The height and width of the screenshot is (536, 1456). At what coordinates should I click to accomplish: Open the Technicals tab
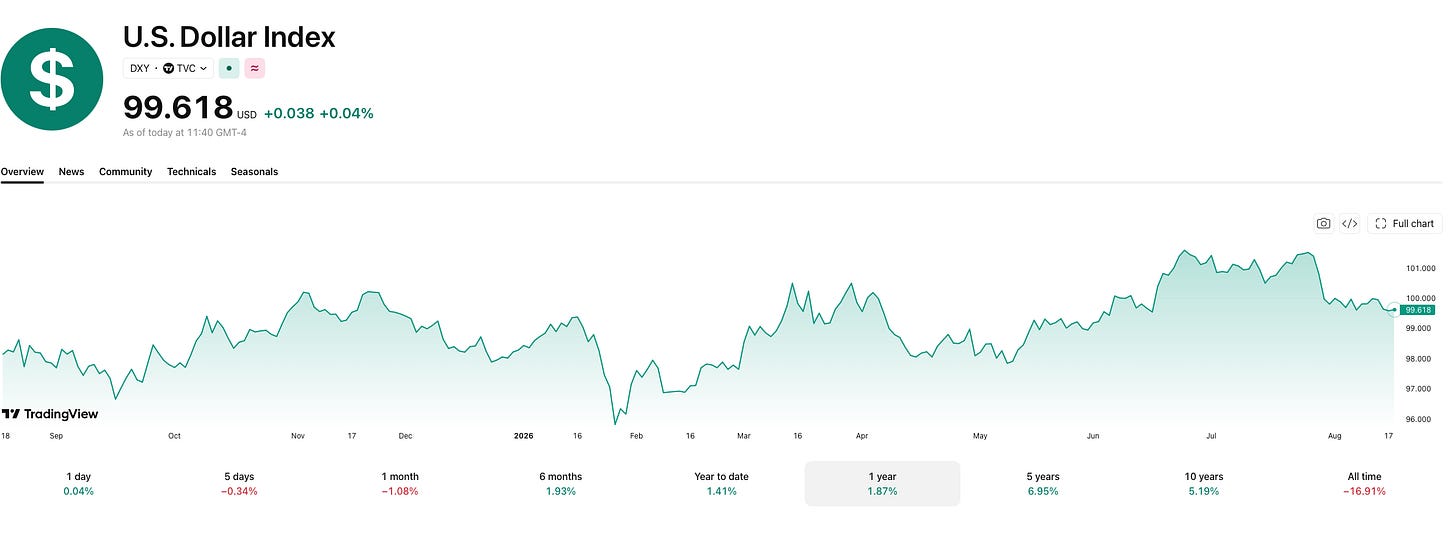(x=191, y=172)
